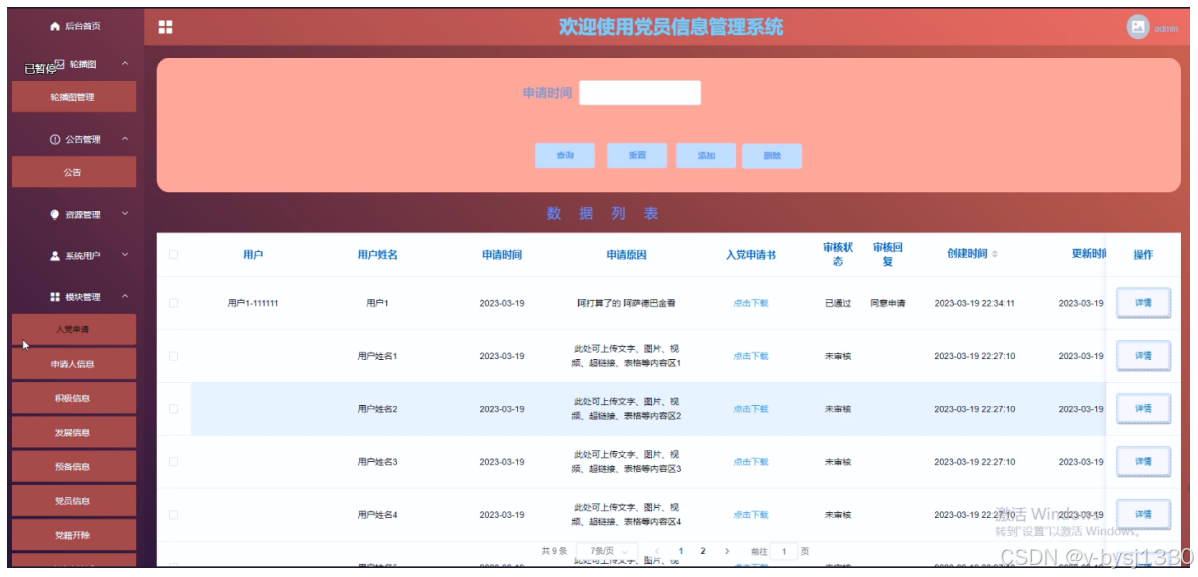Click the 重置 reset button
Image resolution: width=1198 pixels, height=577 pixels.
[x=637, y=155]
